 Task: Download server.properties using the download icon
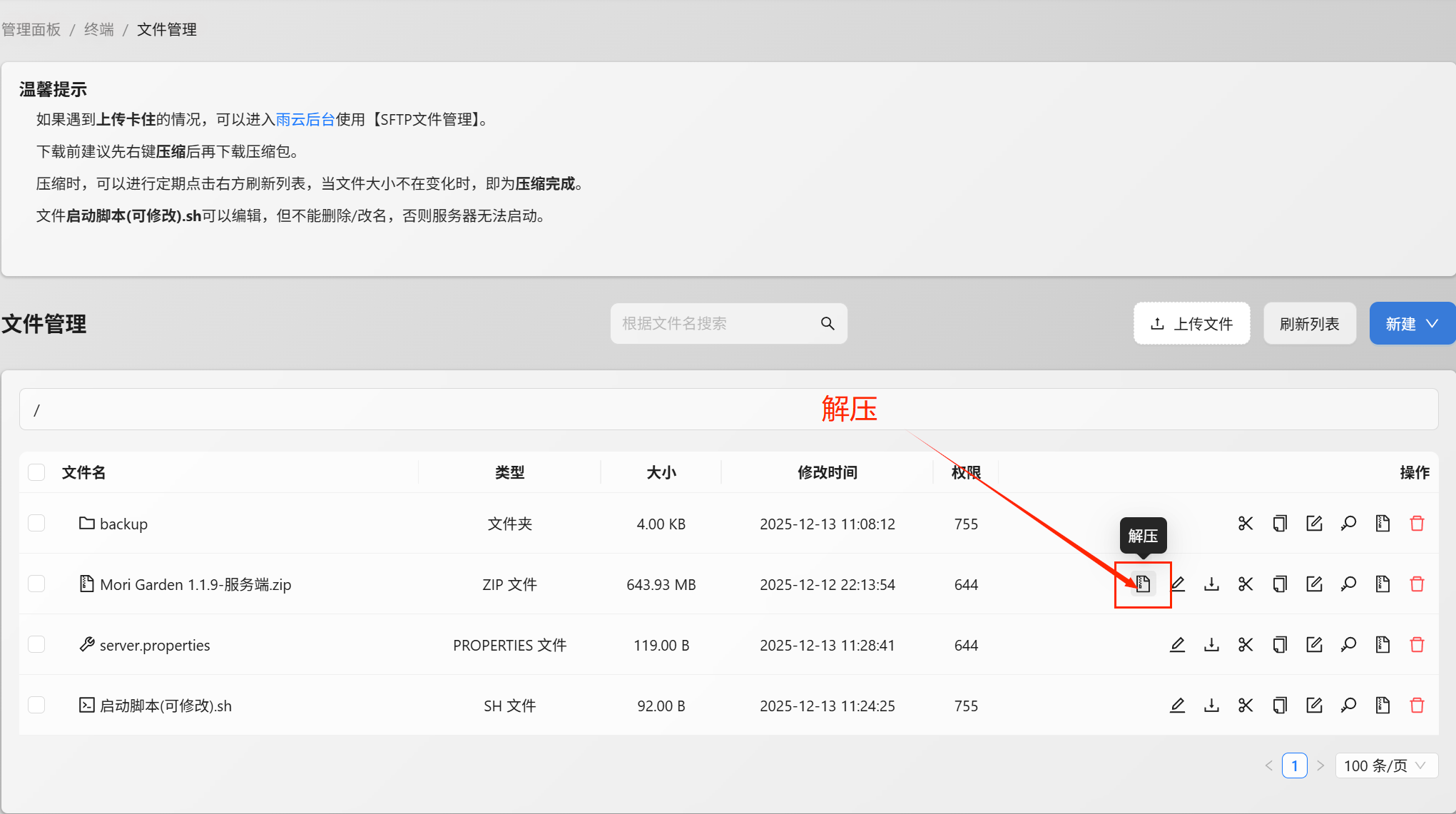click(x=1211, y=645)
